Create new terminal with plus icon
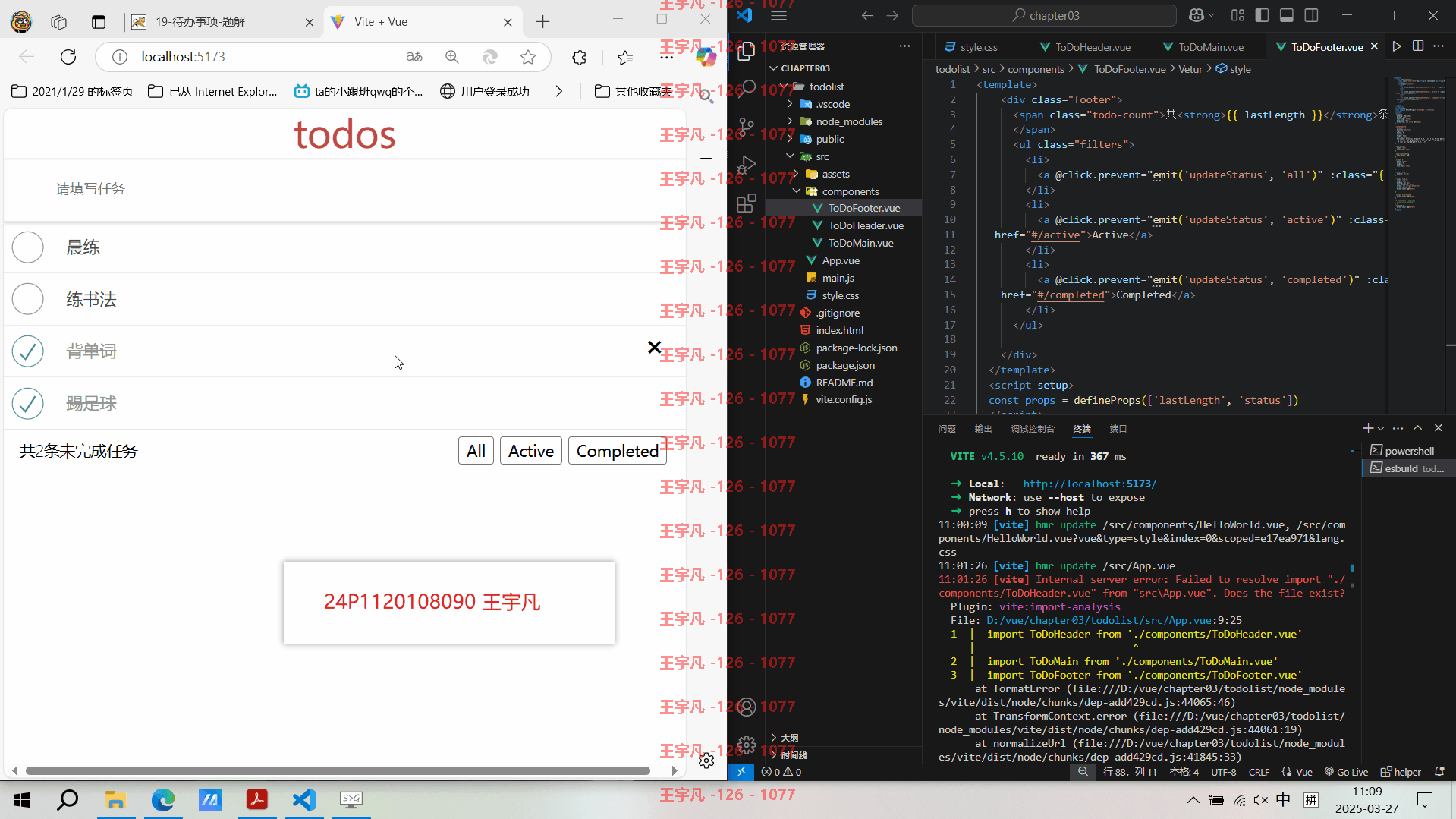This screenshot has height=819, width=1456. tap(1367, 428)
